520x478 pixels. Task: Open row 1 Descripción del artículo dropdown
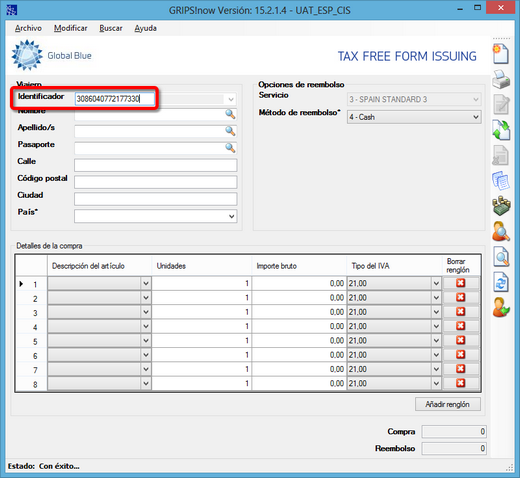coord(146,284)
